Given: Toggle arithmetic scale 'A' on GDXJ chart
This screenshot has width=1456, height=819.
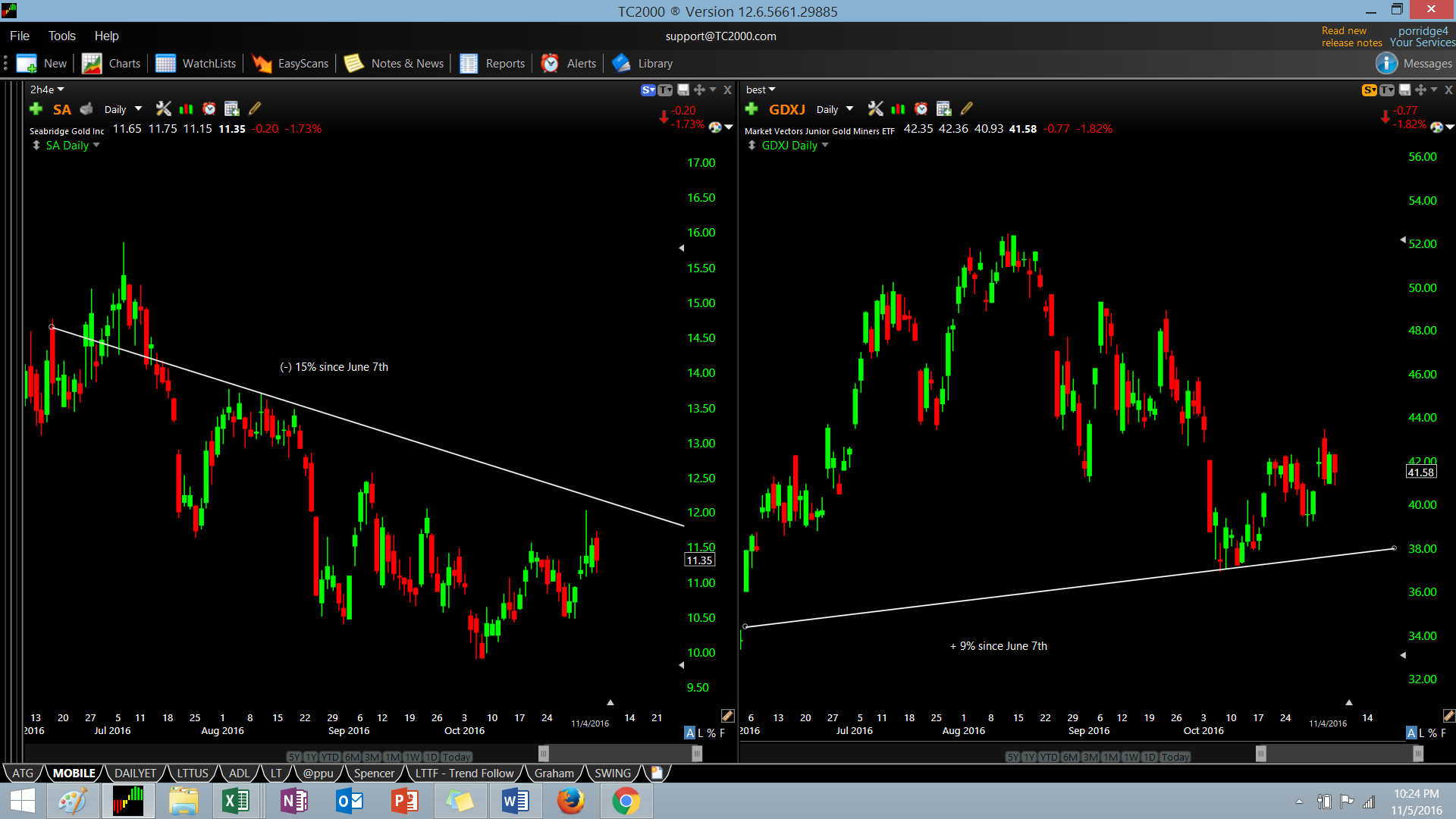Looking at the screenshot, I should point(1411,733).
